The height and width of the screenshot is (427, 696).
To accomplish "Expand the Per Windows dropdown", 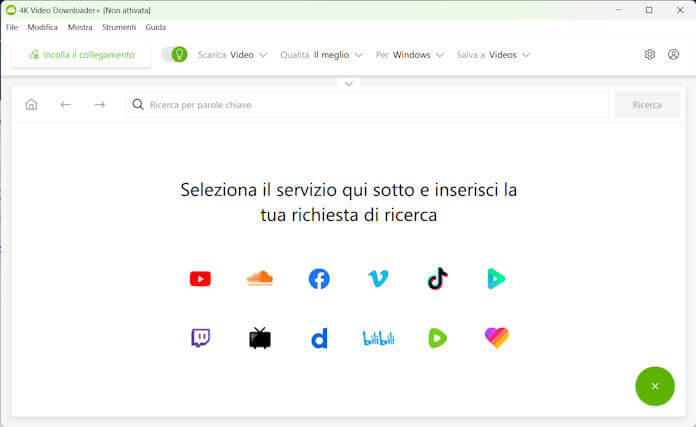I will [409, 55].
